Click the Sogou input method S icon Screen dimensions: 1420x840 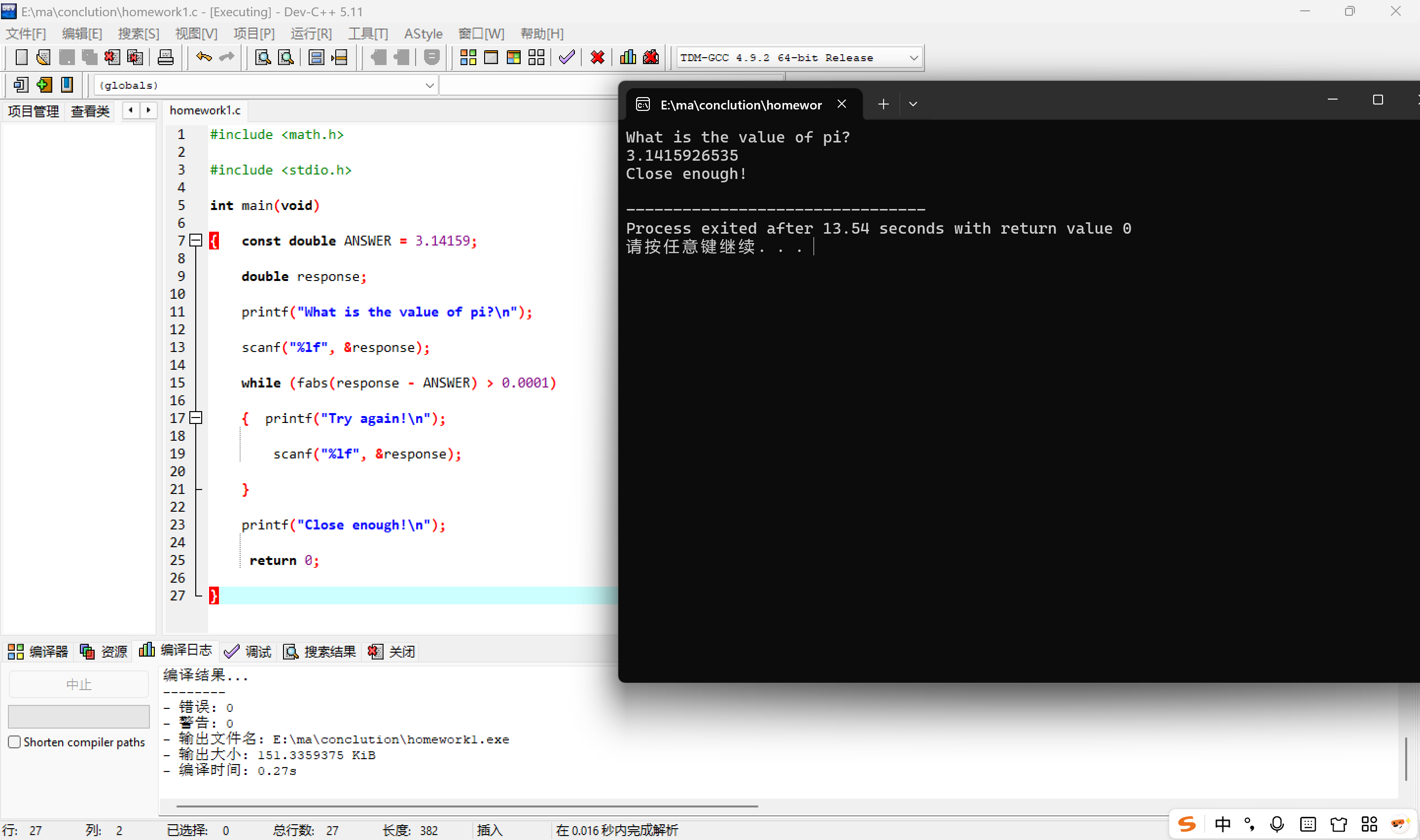(x=1186, y=824)
